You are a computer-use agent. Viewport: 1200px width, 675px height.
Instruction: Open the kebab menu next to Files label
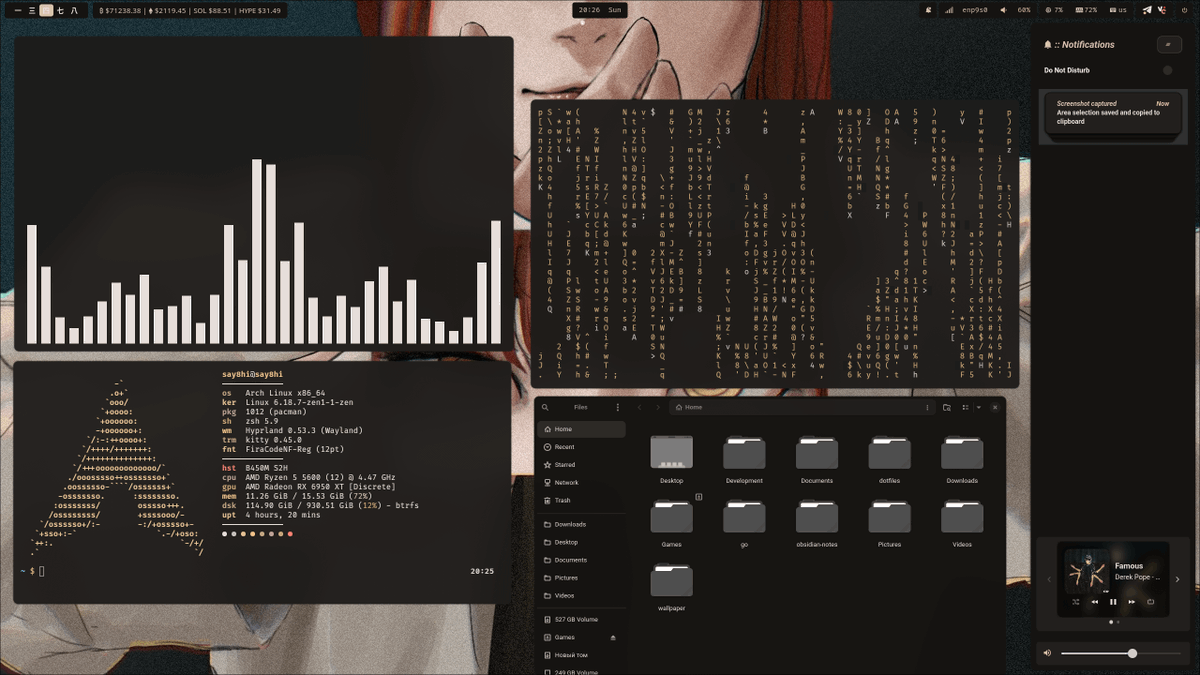point(617,407)
